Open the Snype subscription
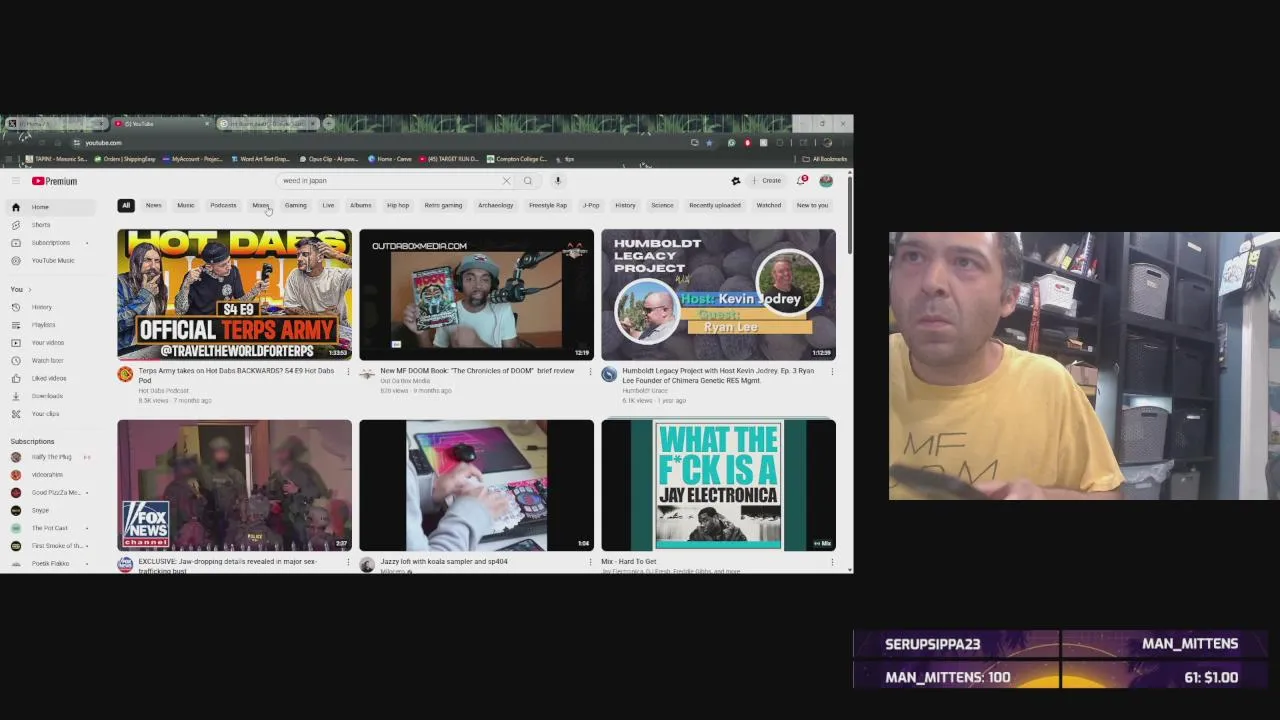Screen dimensions: 1280x720 coord(51,510)
